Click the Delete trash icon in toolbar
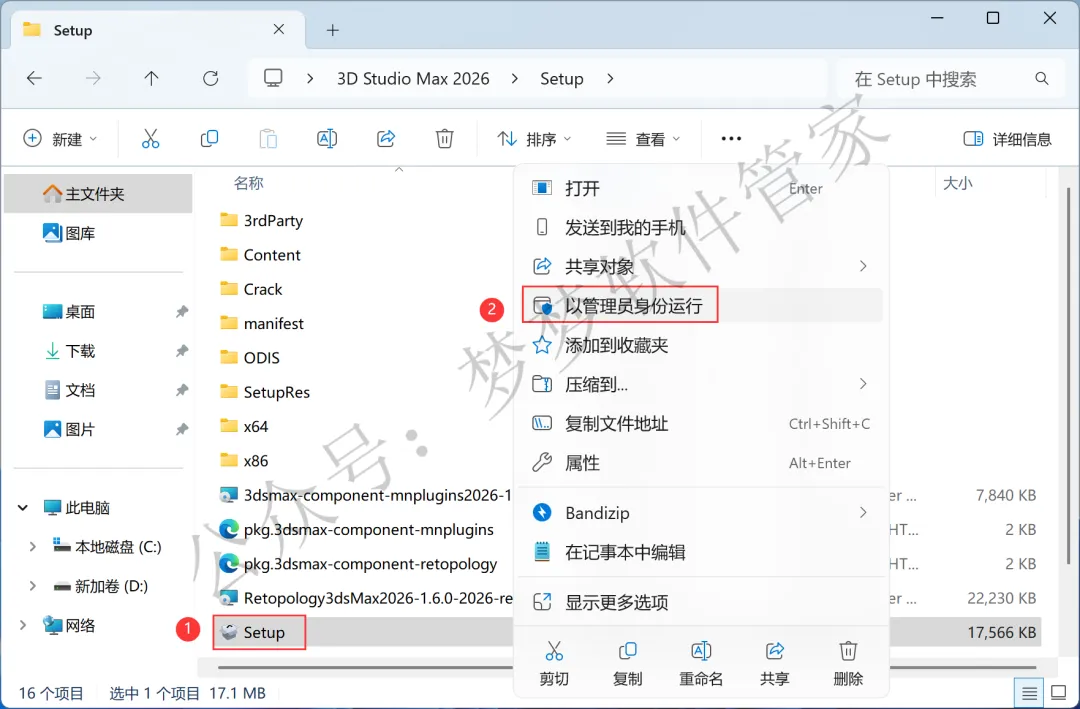 (444, 138)
